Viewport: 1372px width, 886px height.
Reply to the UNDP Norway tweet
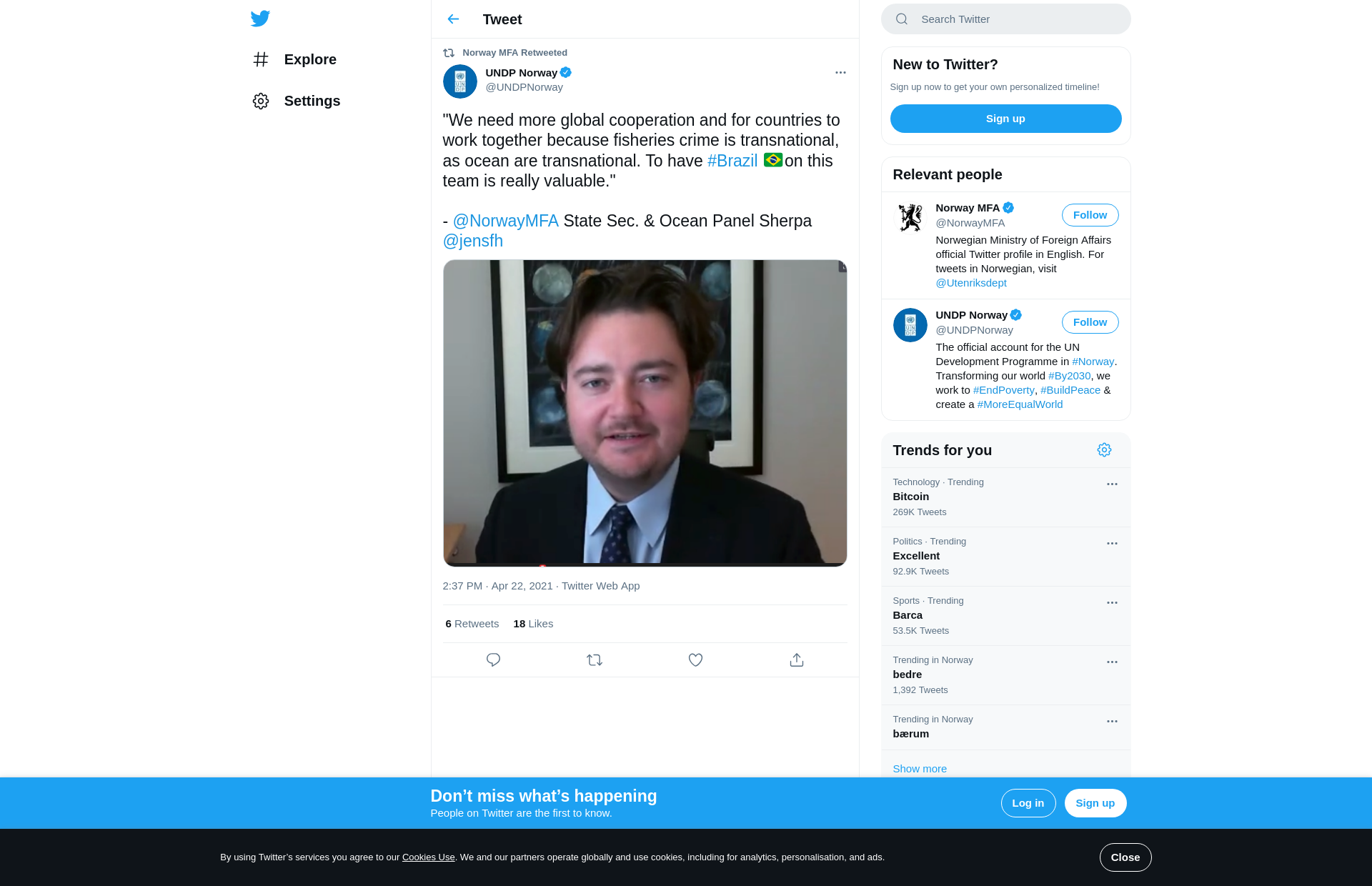493,660
